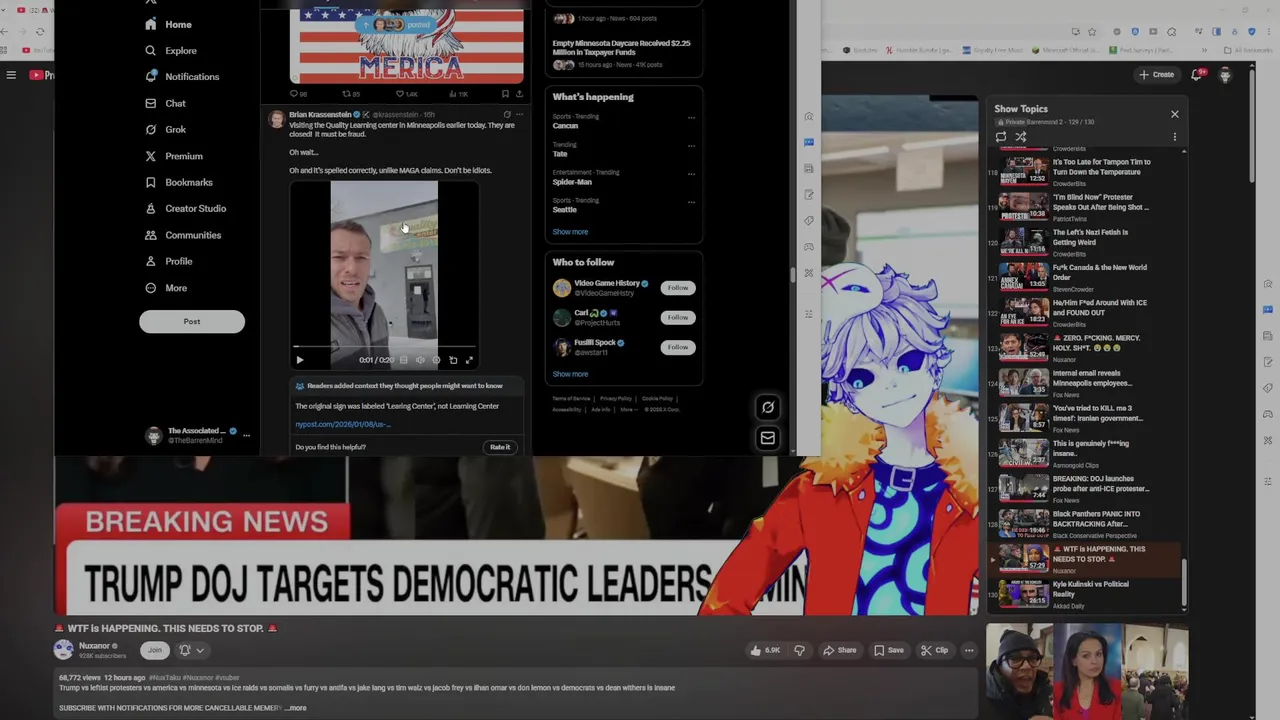This screenshot has width=1280, height=720.
Task: Mute the embedded tweet video
Action: tap(420, 360)
